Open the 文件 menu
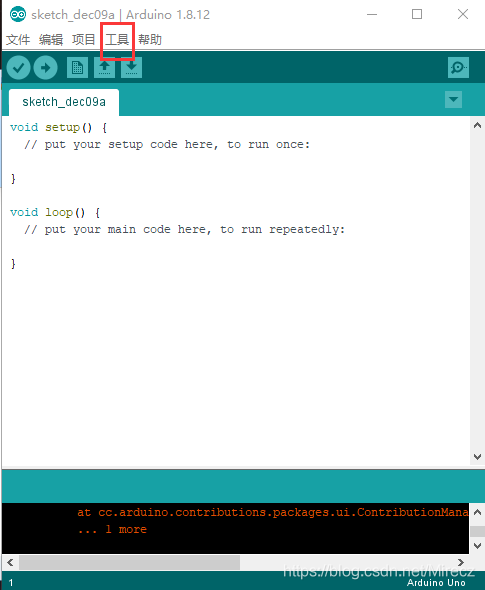485x590 pixels. 18,39
